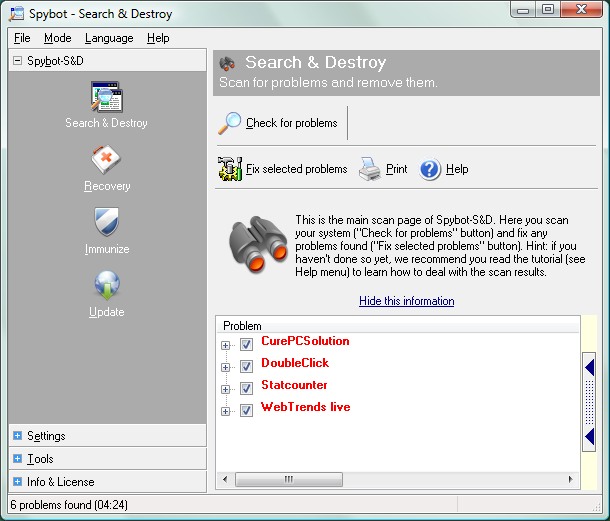This screenshot has height=521, width=610.
Task: Expand the Settings sidebar section
Action: [x=18, y=435]
